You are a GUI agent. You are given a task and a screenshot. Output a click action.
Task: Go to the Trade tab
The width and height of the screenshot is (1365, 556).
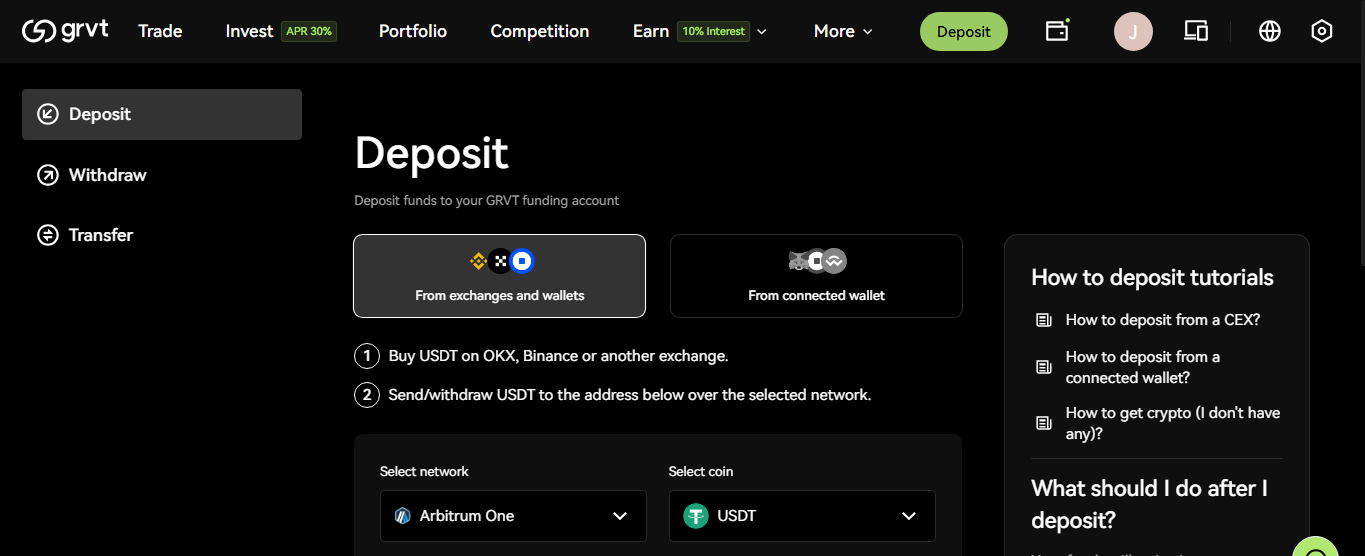coord(160,31)
